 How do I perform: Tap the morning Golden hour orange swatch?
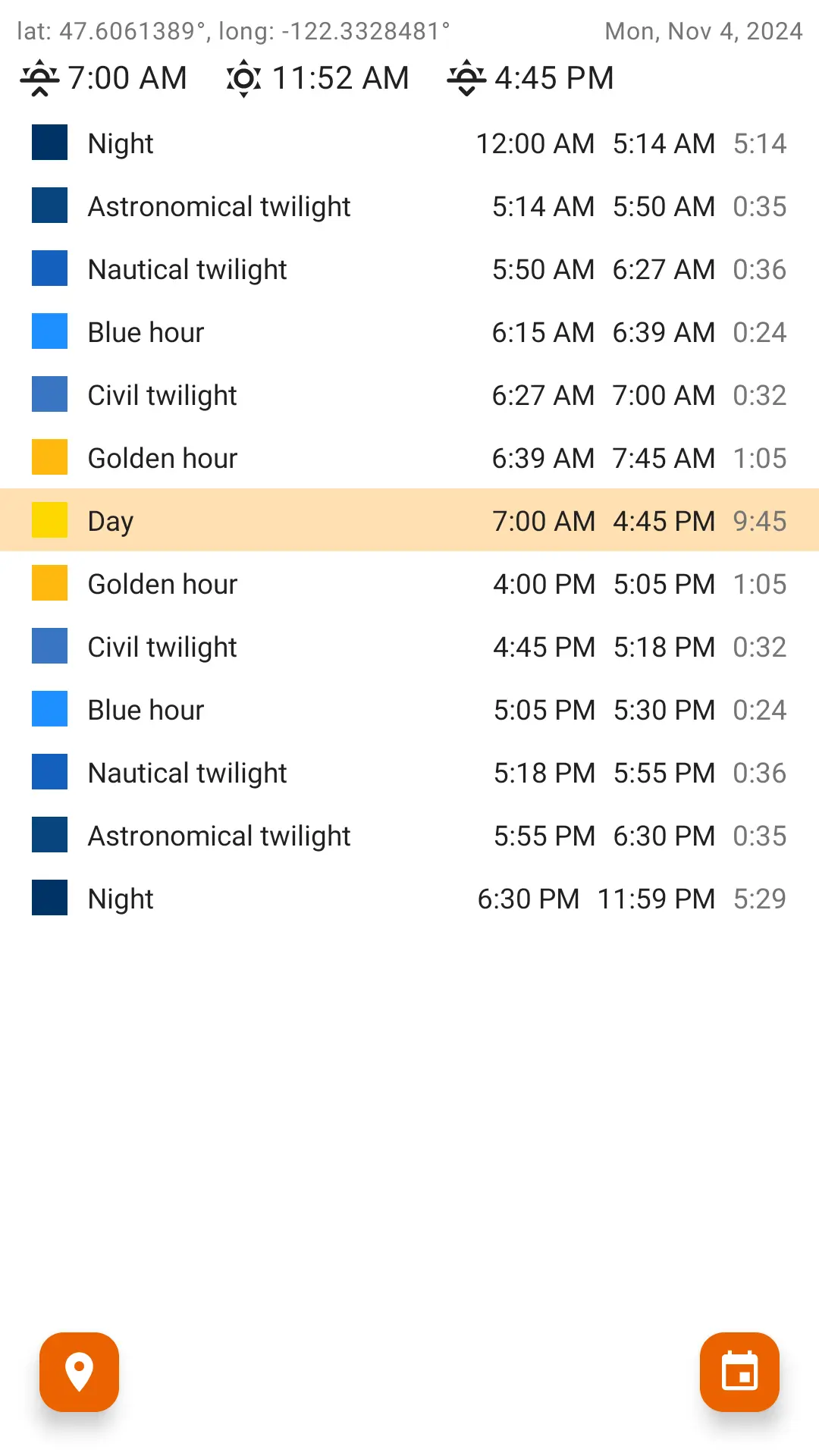50,457
